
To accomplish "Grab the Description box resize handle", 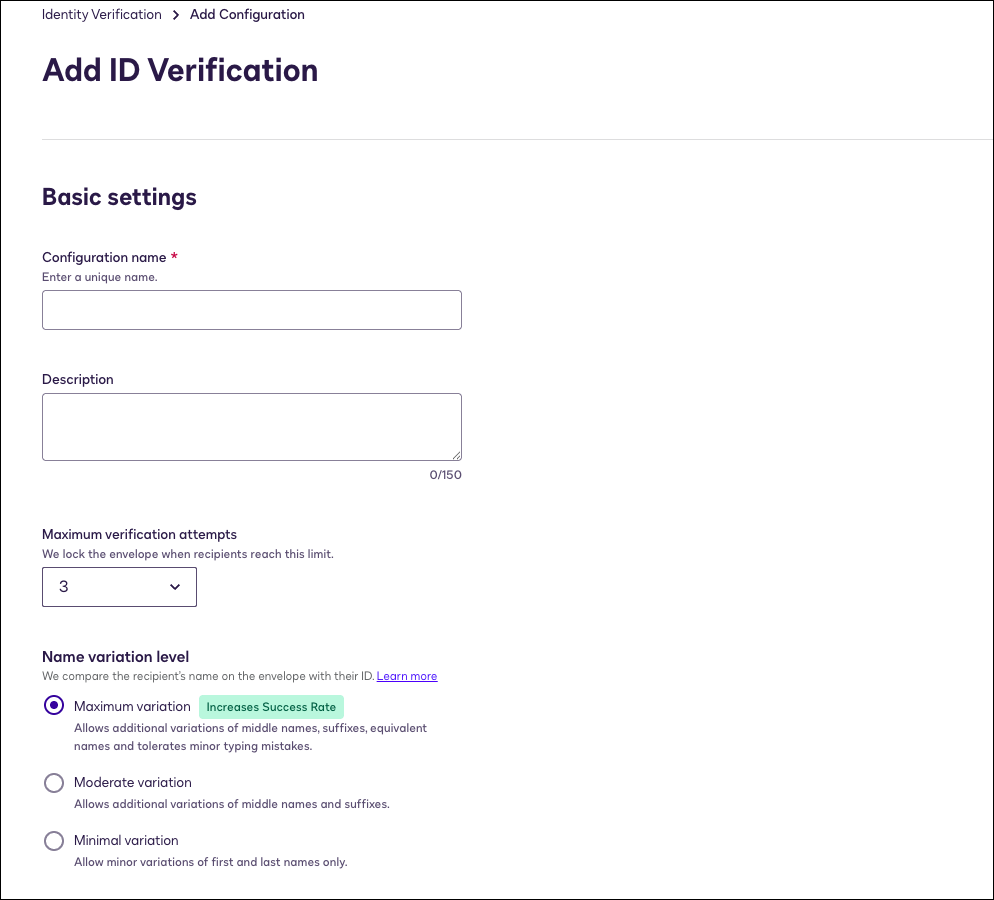I will 456,455.
